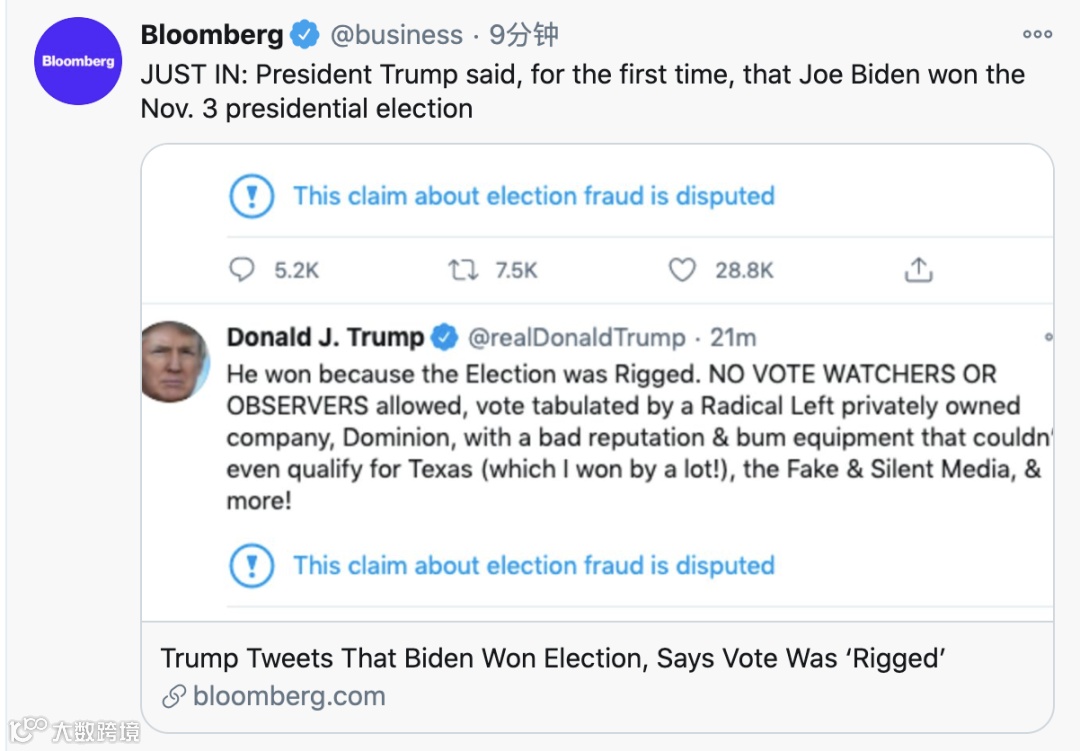
Task: Click the exclamation icon below Trump's tweet text
Action: (251, 565)
